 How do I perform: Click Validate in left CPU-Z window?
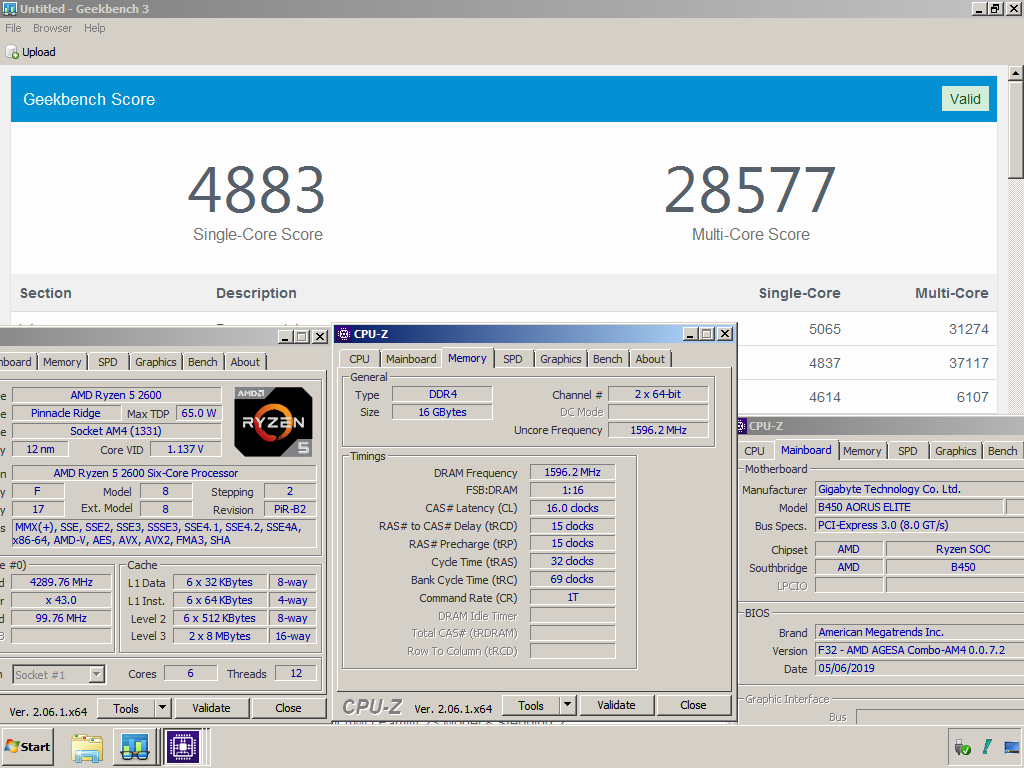point(211,709)
